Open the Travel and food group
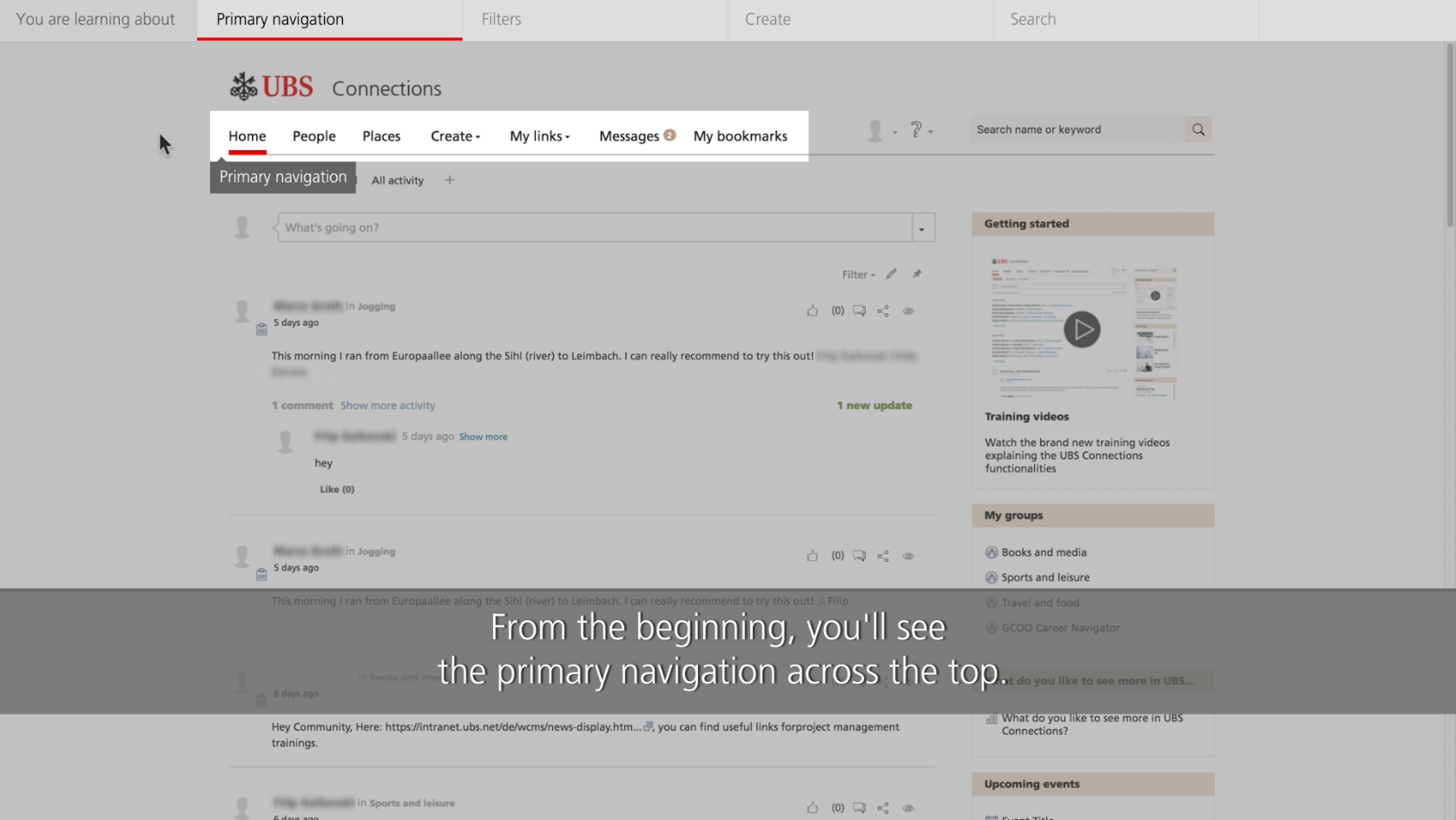The height and width of the screenshot is (820, 1456). (1040, 602)
